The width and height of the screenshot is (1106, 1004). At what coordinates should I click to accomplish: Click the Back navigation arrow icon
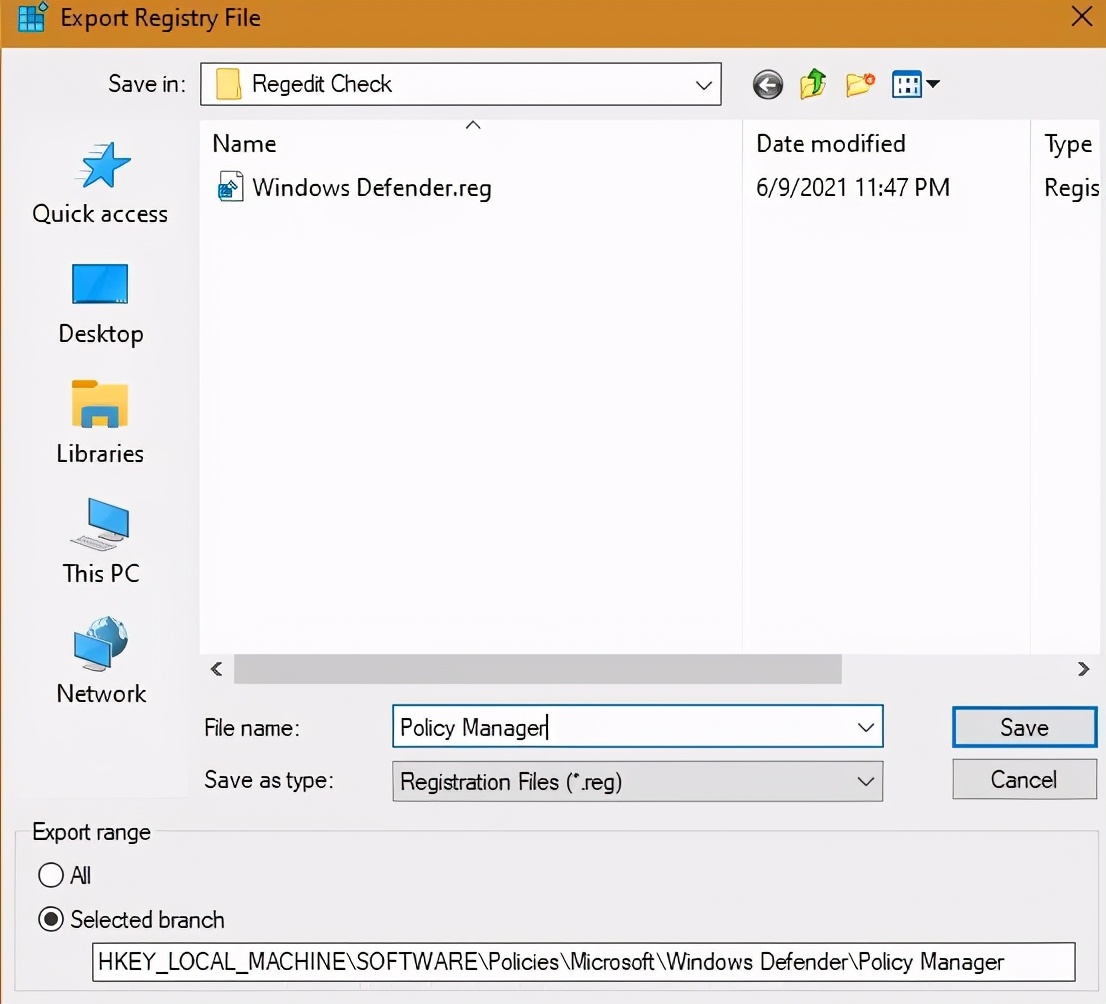tap(768, 84)
